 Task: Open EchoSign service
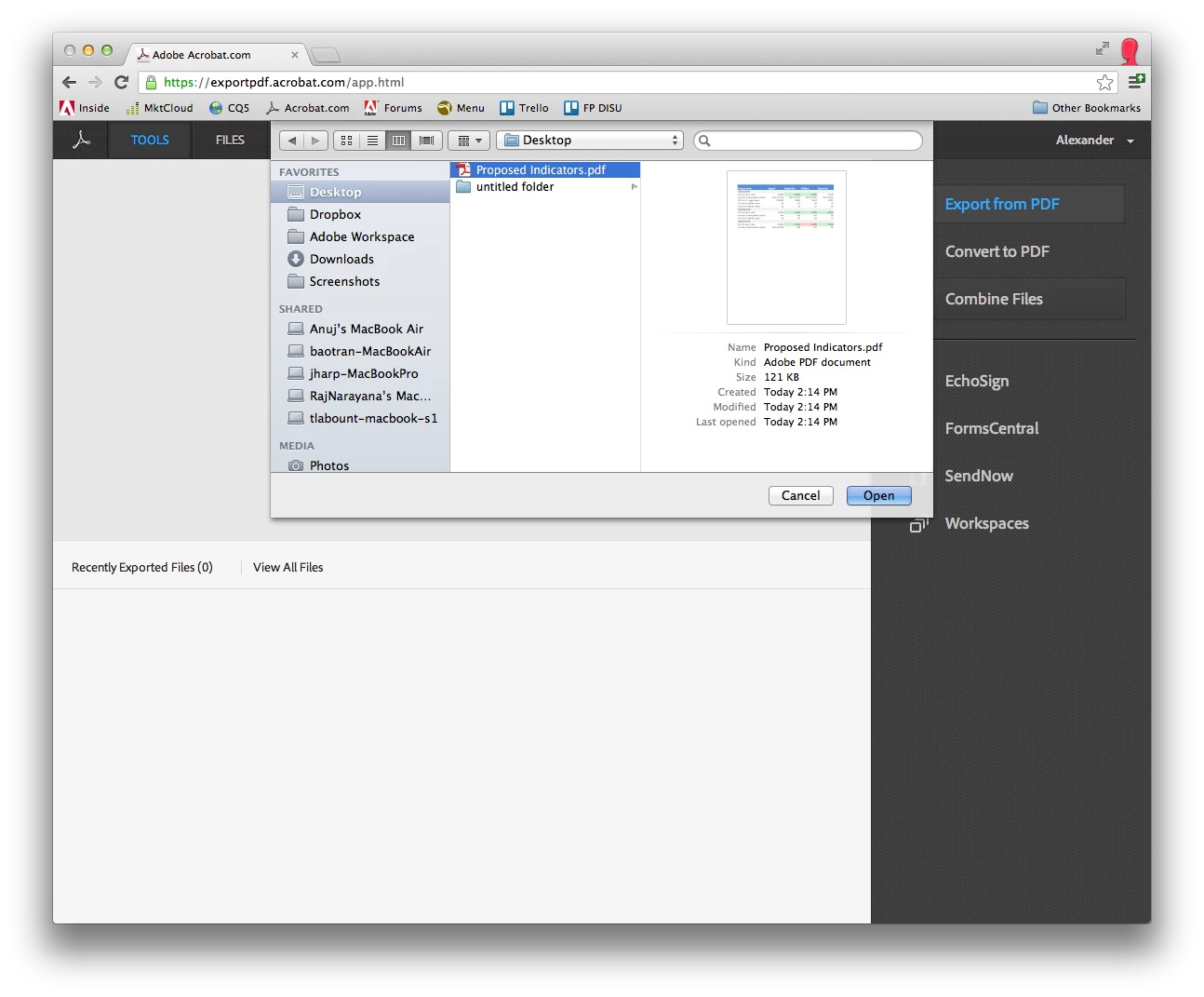click(977, 381)
